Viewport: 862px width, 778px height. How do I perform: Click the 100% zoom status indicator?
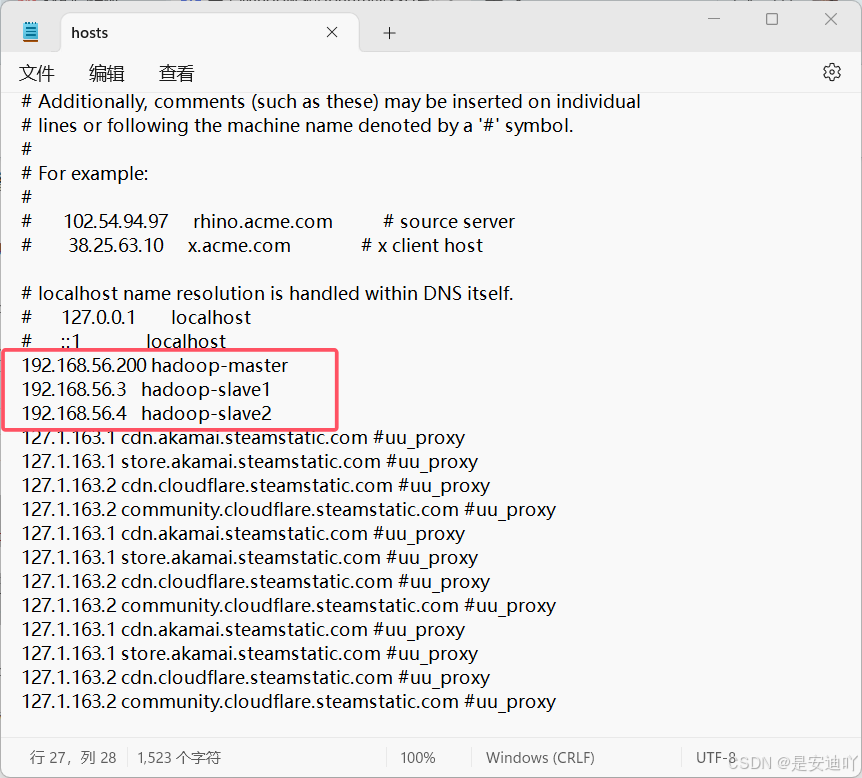tap(418, 758)
